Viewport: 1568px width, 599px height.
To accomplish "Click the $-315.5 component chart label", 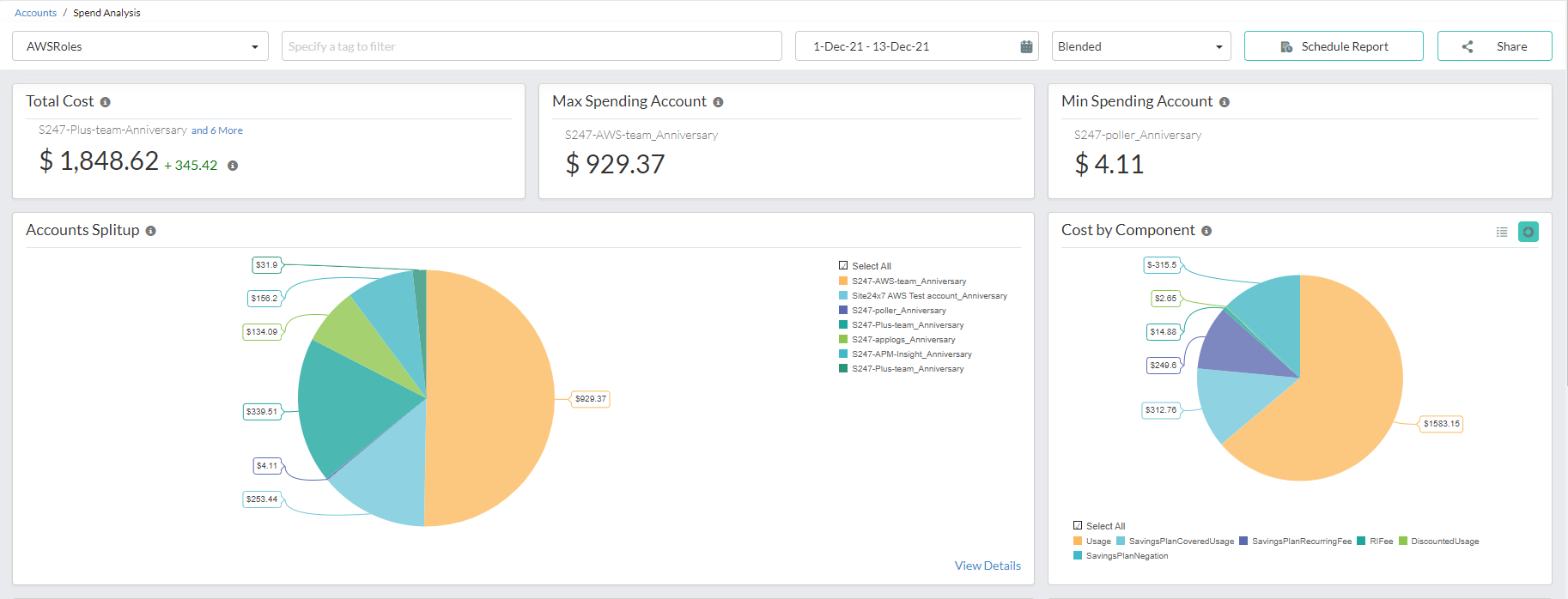I will pyautogui.click(x=1162, y=264).
